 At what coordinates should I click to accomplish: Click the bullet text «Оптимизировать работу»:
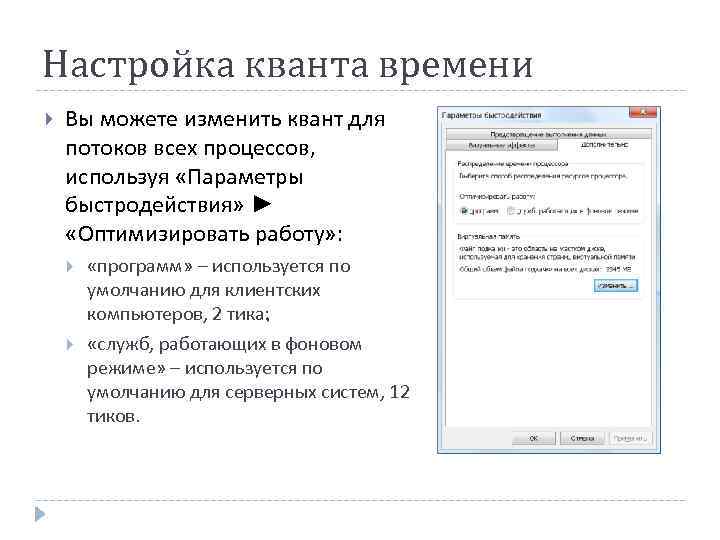(x=204, y=234)
